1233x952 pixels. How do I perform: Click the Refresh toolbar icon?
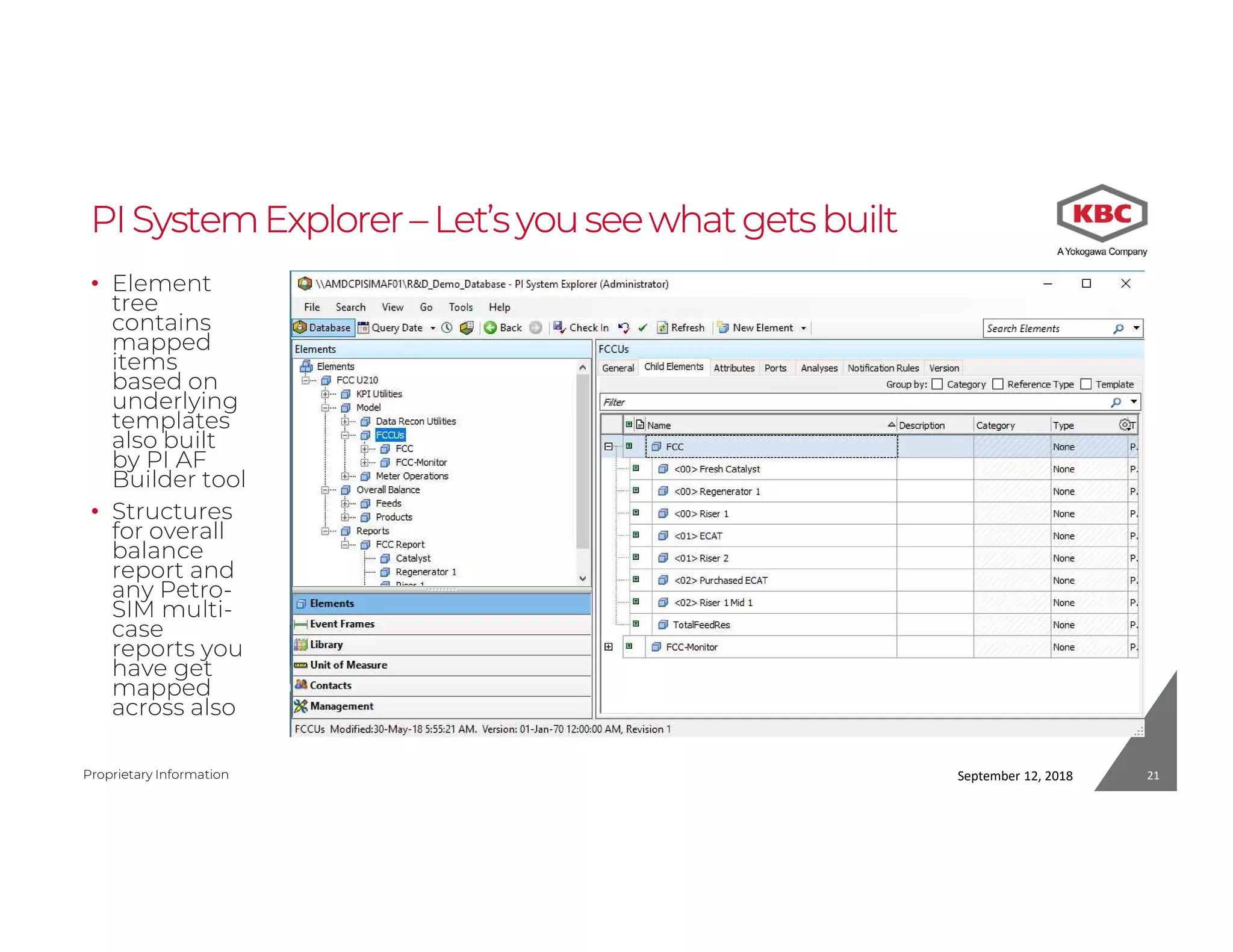point(662,327)
